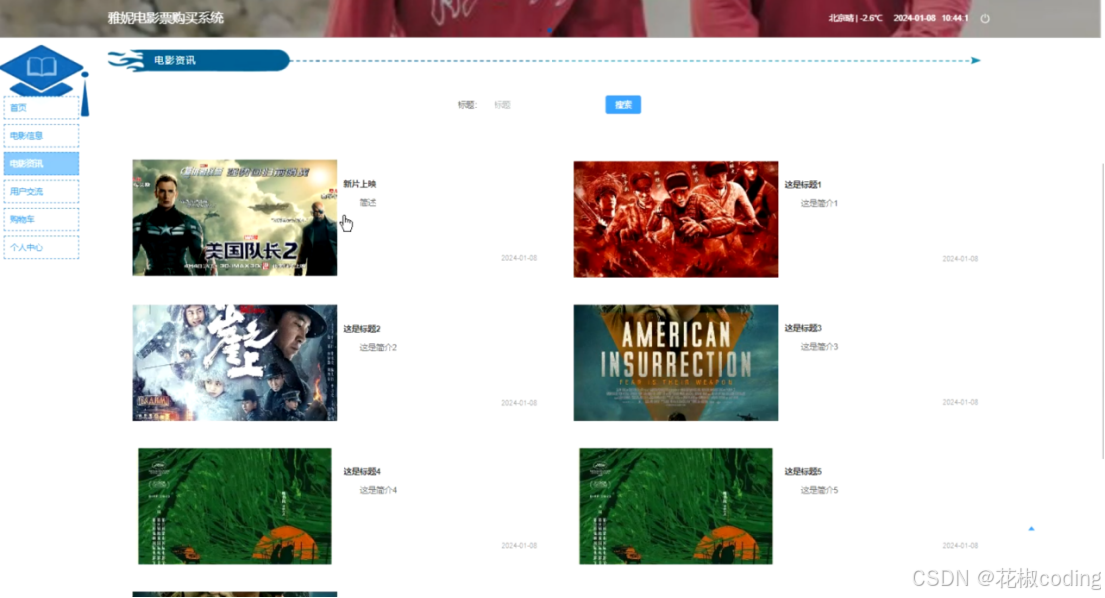The width and height of the screenshot is (1105, 598).
Task: Click the 雅妮电影票购买系统 site title
Action: (166, 18)
